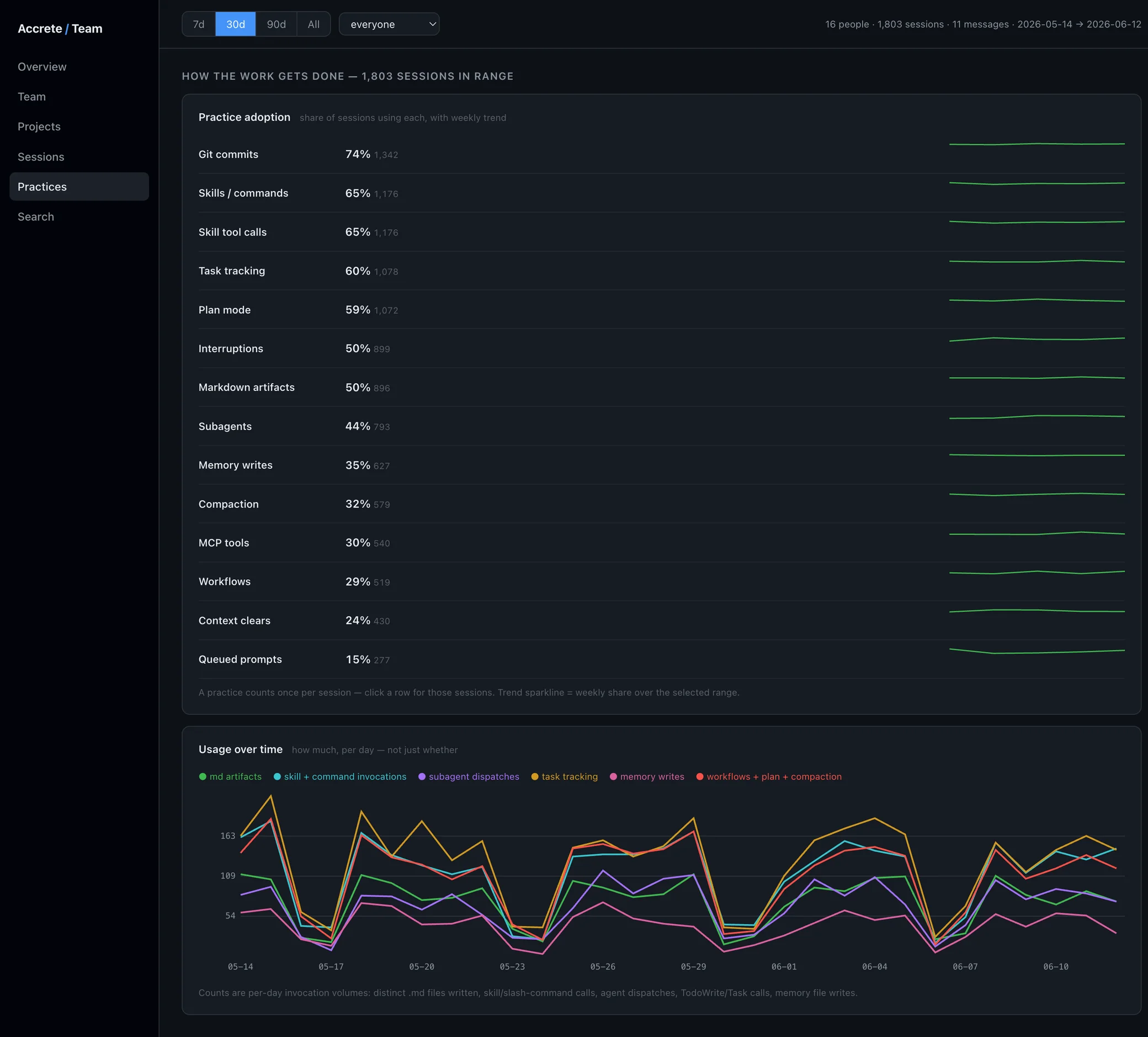Open the Subagents practice row
The image size is (1148, 1037).
661,426
